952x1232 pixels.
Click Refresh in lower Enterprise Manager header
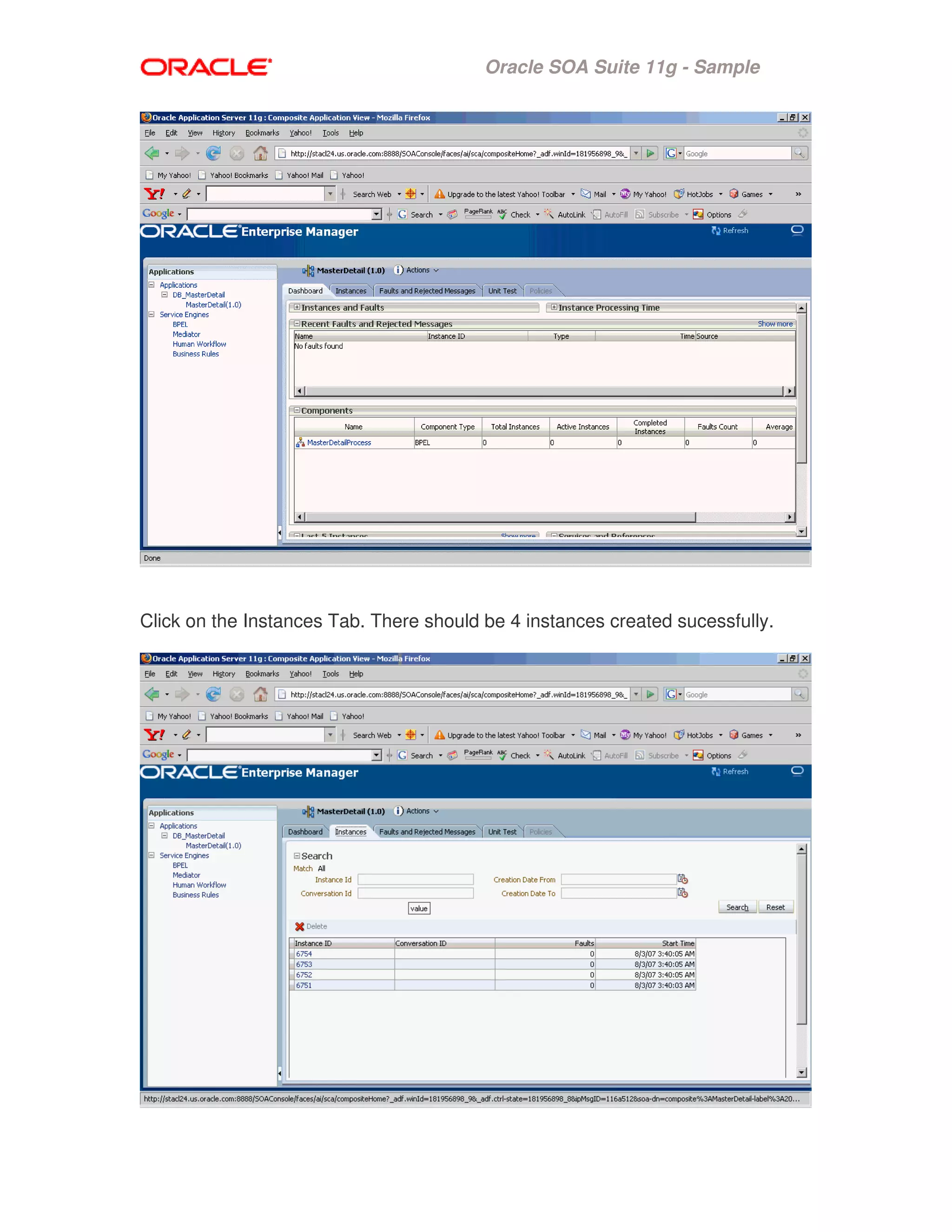pyautogui.click(x=730, y=772)
